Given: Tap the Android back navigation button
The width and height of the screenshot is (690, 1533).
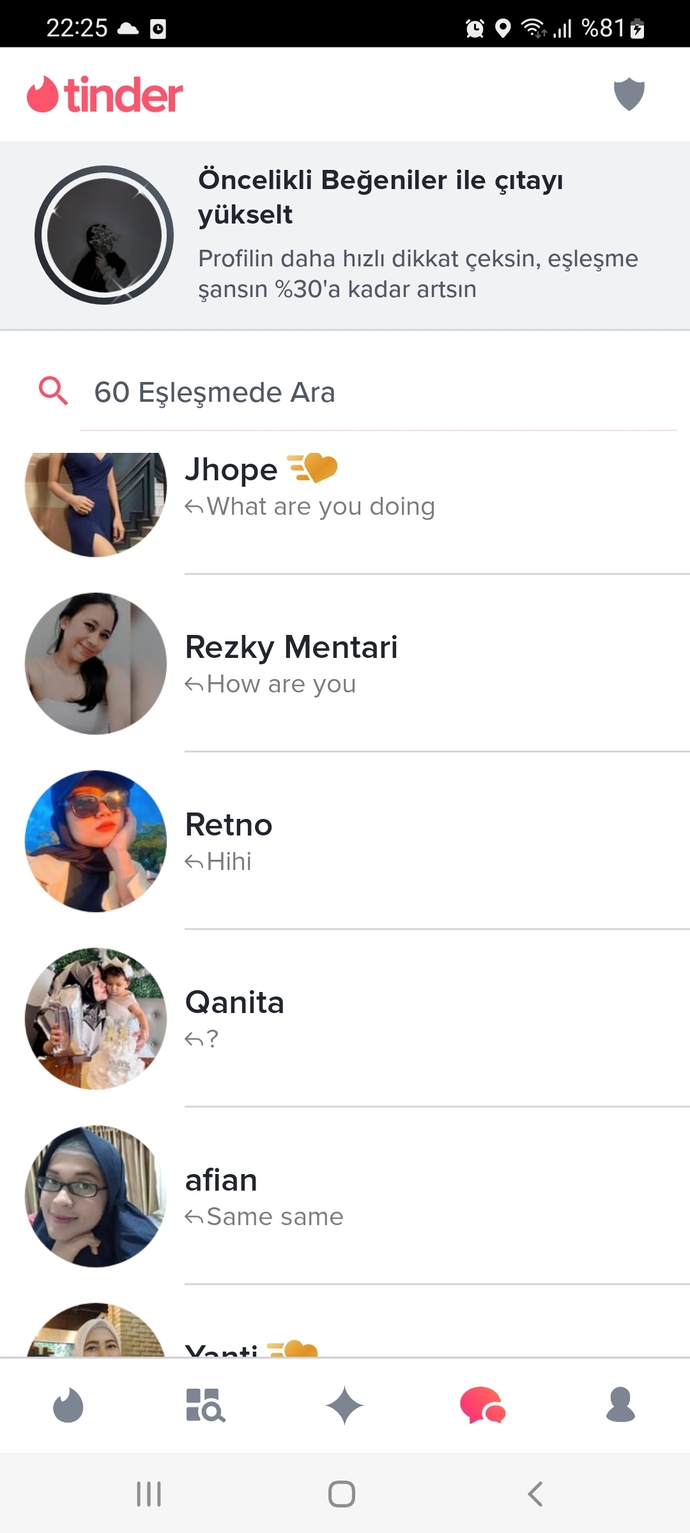Looking at the screenshot, I should (535, 1494).
